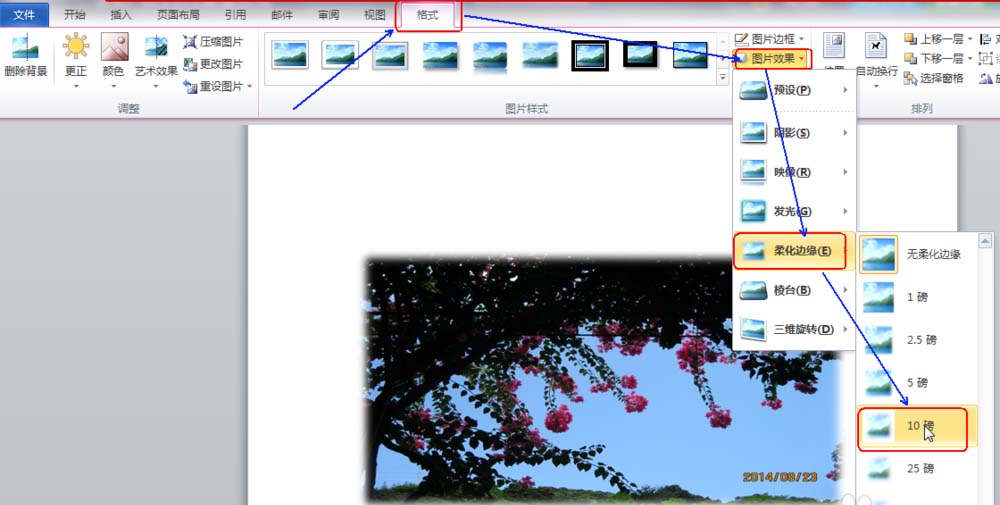This screenshot has width=1000, height=505.
Task: Switch to the 审阅 review tab
Action: 328,15
